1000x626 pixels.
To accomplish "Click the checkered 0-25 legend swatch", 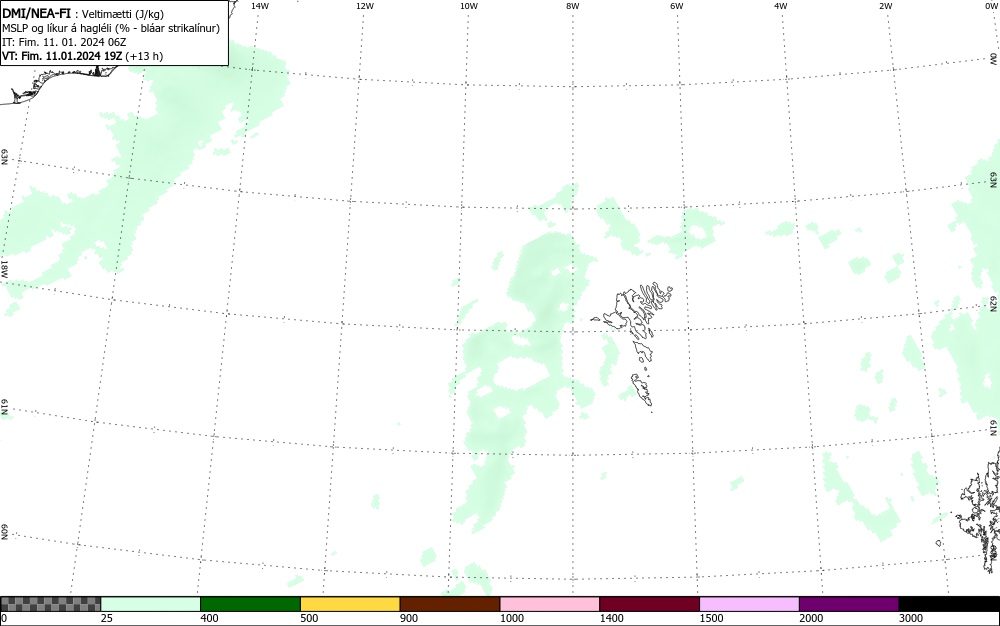I will 51,604.
